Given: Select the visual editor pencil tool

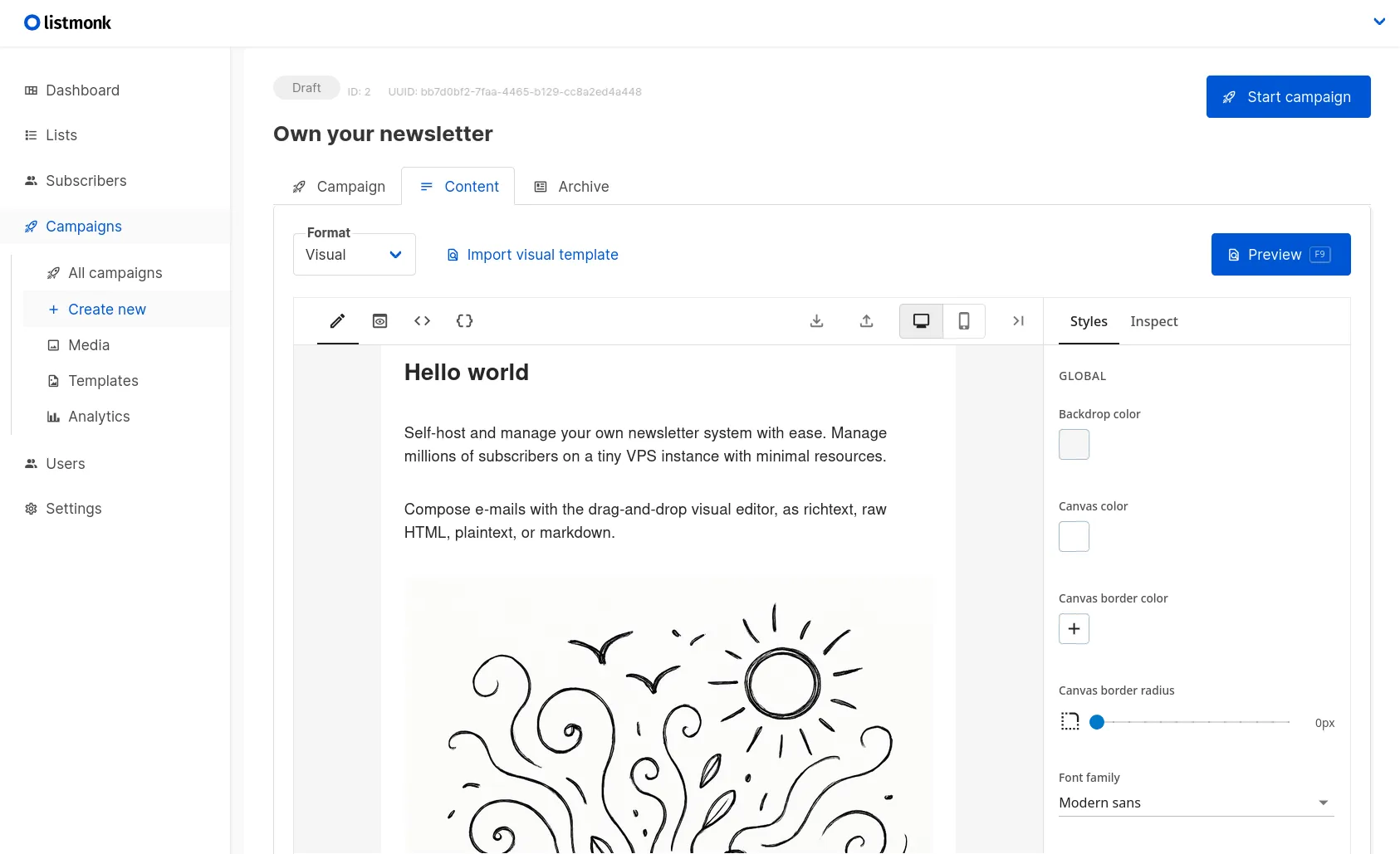Looking at the screenshot, I should (337, 320).
